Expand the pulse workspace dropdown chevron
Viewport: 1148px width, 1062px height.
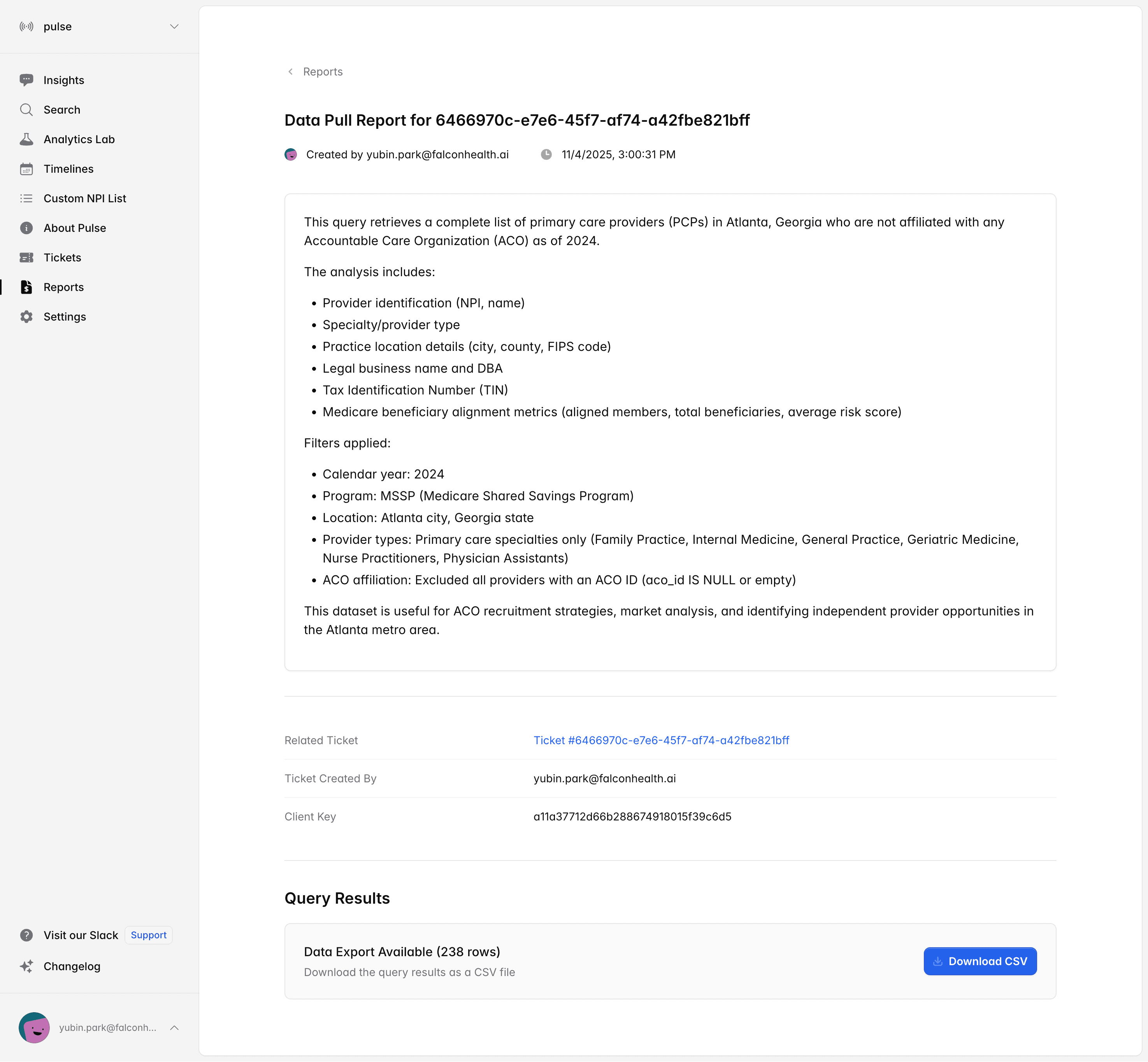pyautogui.click(x=174, y=26)
